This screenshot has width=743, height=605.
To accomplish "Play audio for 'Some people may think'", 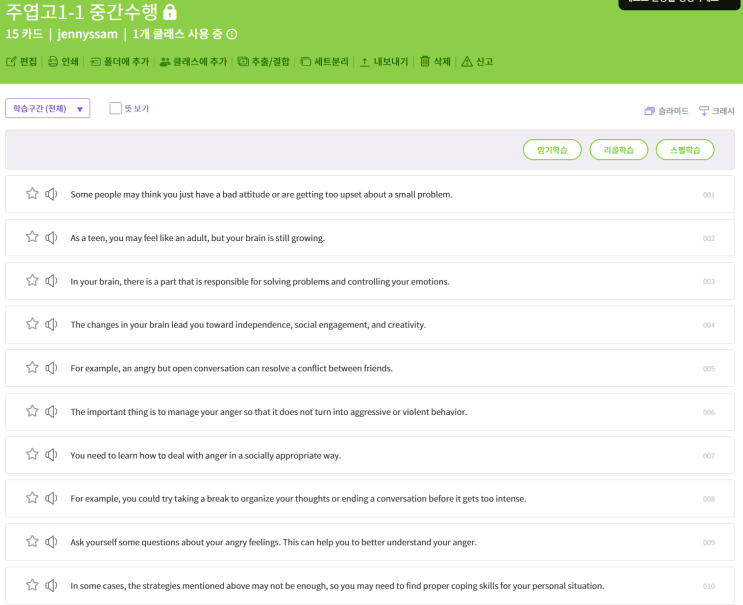I will 51,194.
